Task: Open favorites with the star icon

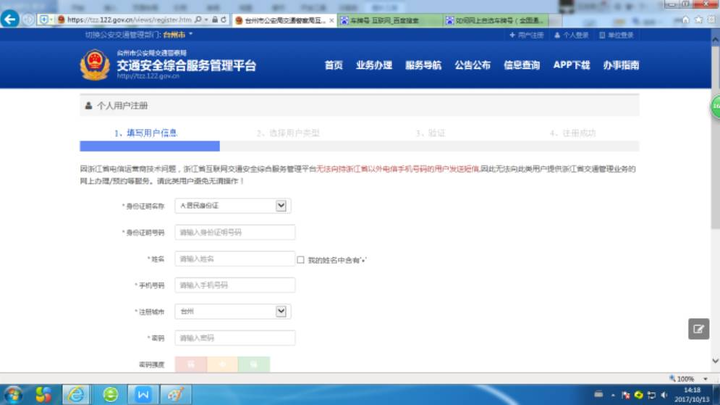Action: coord(698,19)
